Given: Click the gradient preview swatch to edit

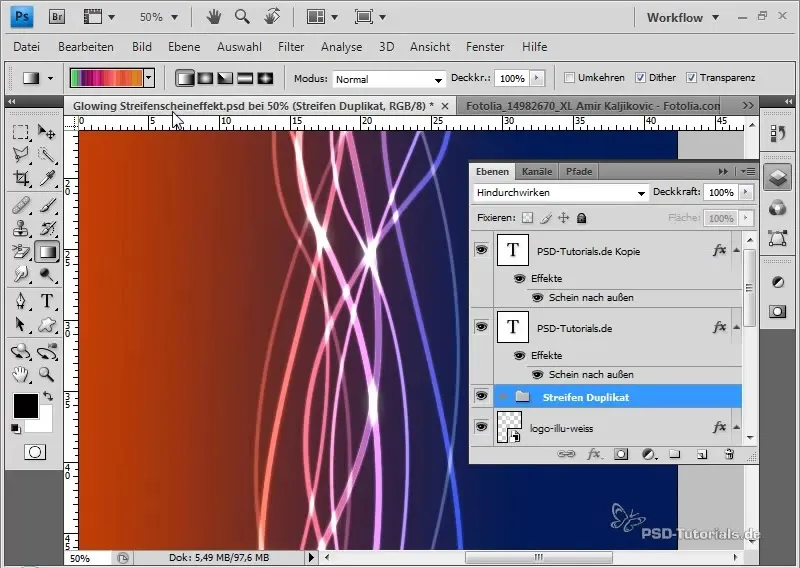Looking at the screenshot, I should pos(107,78).
